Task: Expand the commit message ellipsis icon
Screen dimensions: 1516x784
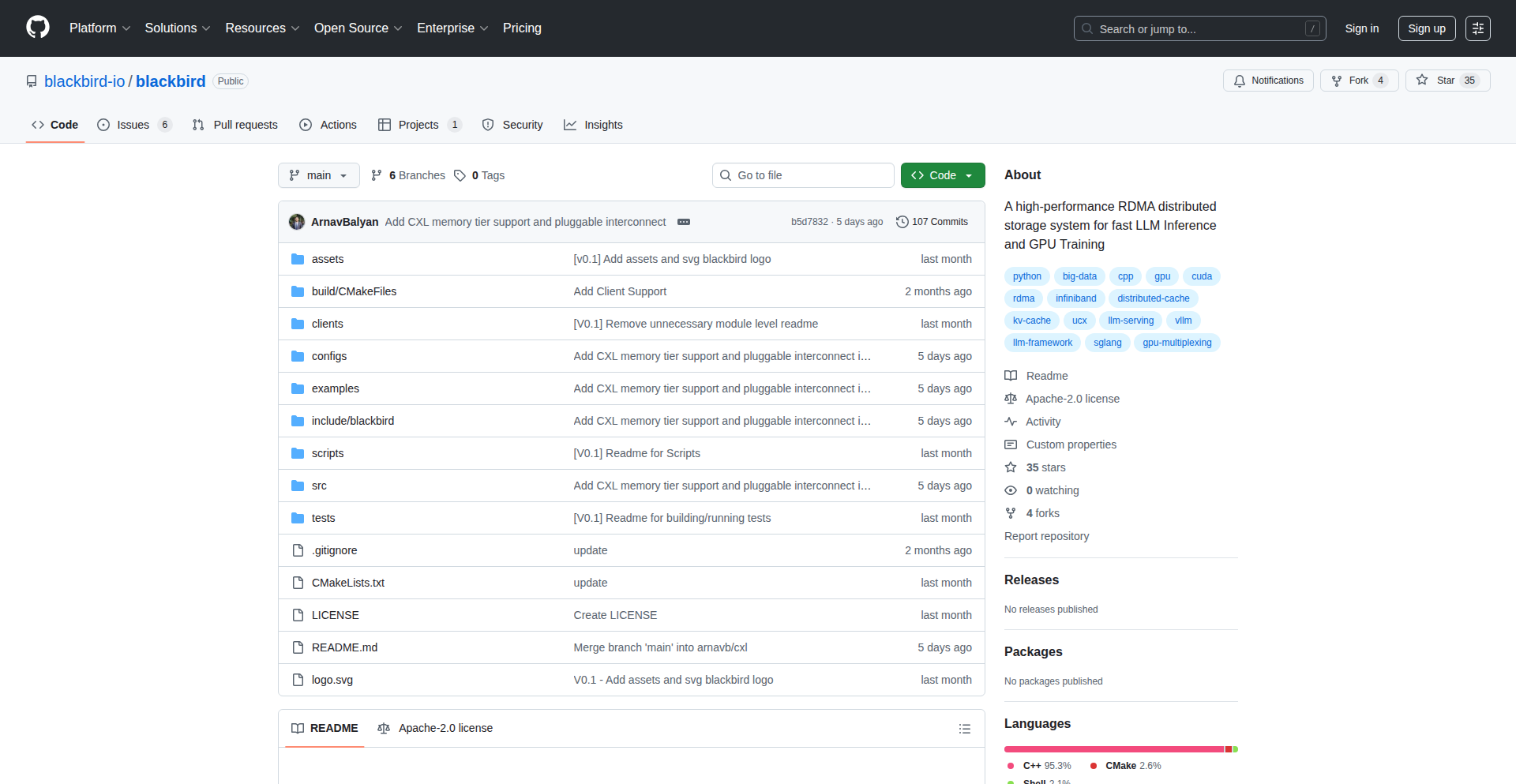Action: [x=684, y=222]
